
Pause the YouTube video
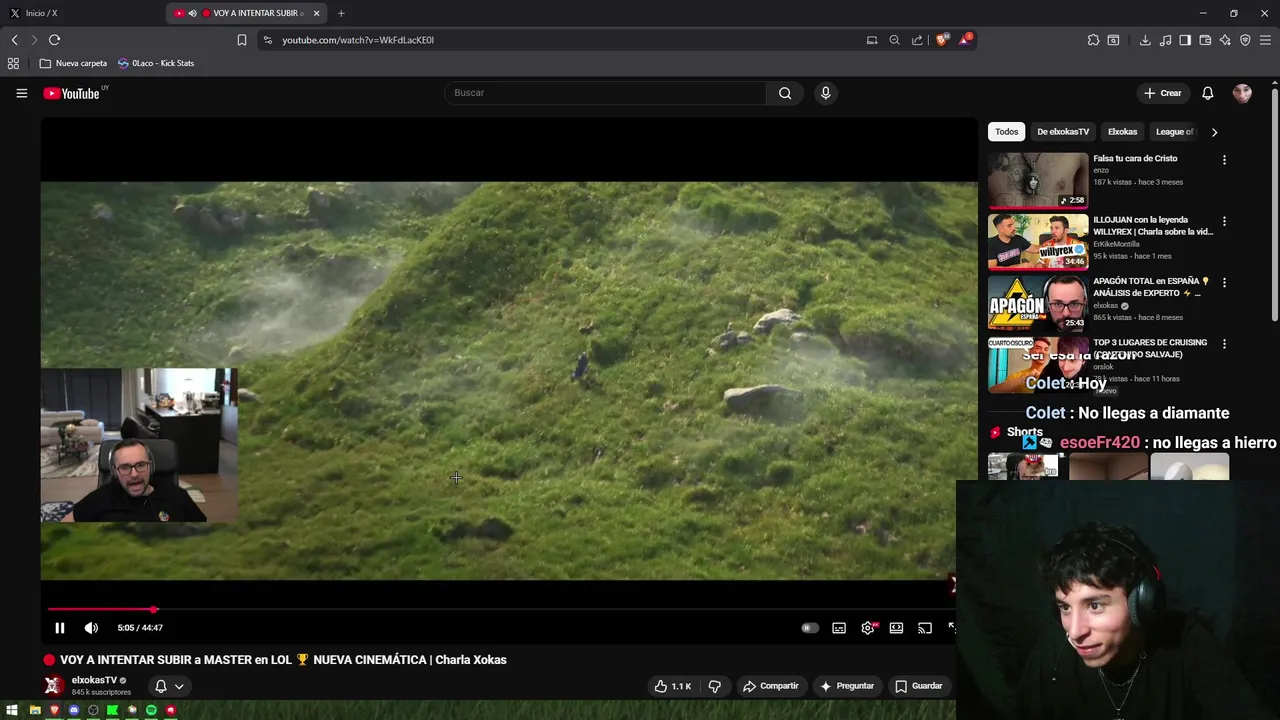coord(59,628)
